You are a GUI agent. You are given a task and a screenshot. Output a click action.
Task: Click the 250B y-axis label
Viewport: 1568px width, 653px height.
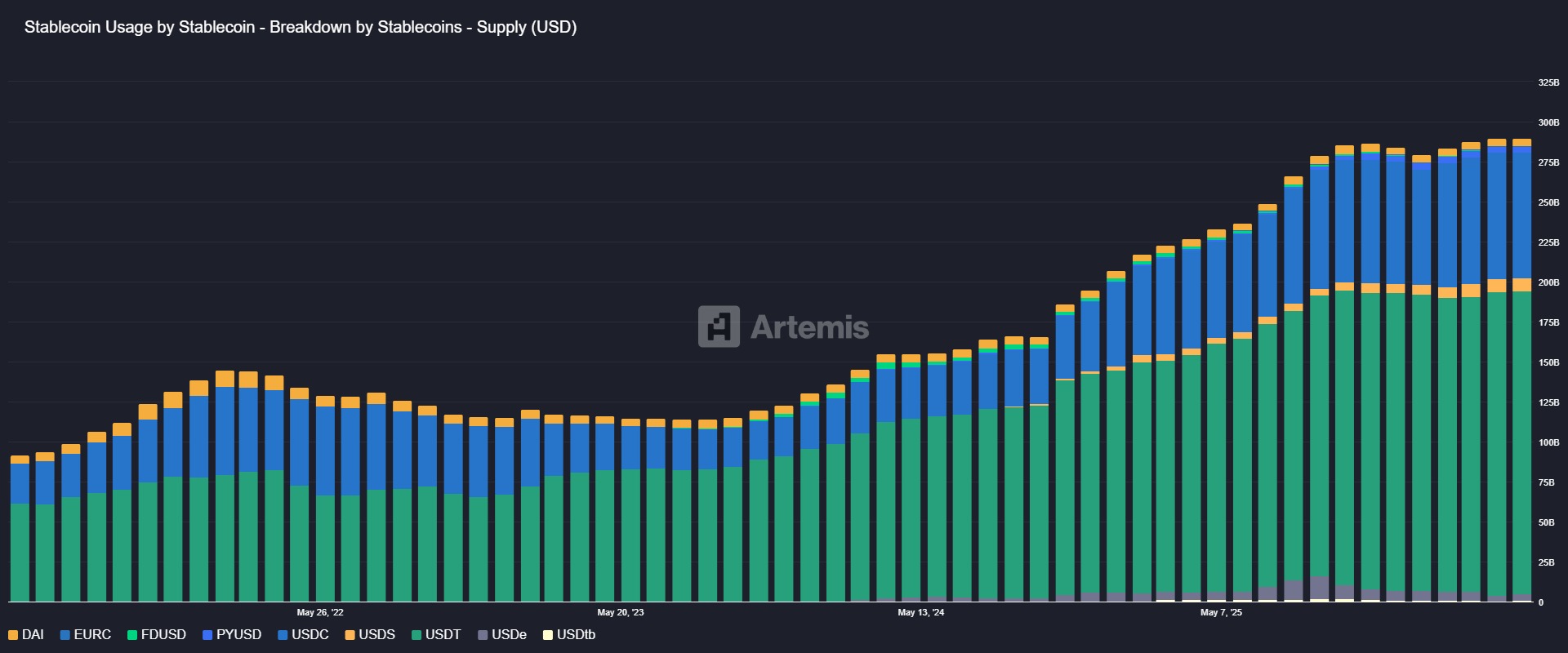tap(1548, 202)
